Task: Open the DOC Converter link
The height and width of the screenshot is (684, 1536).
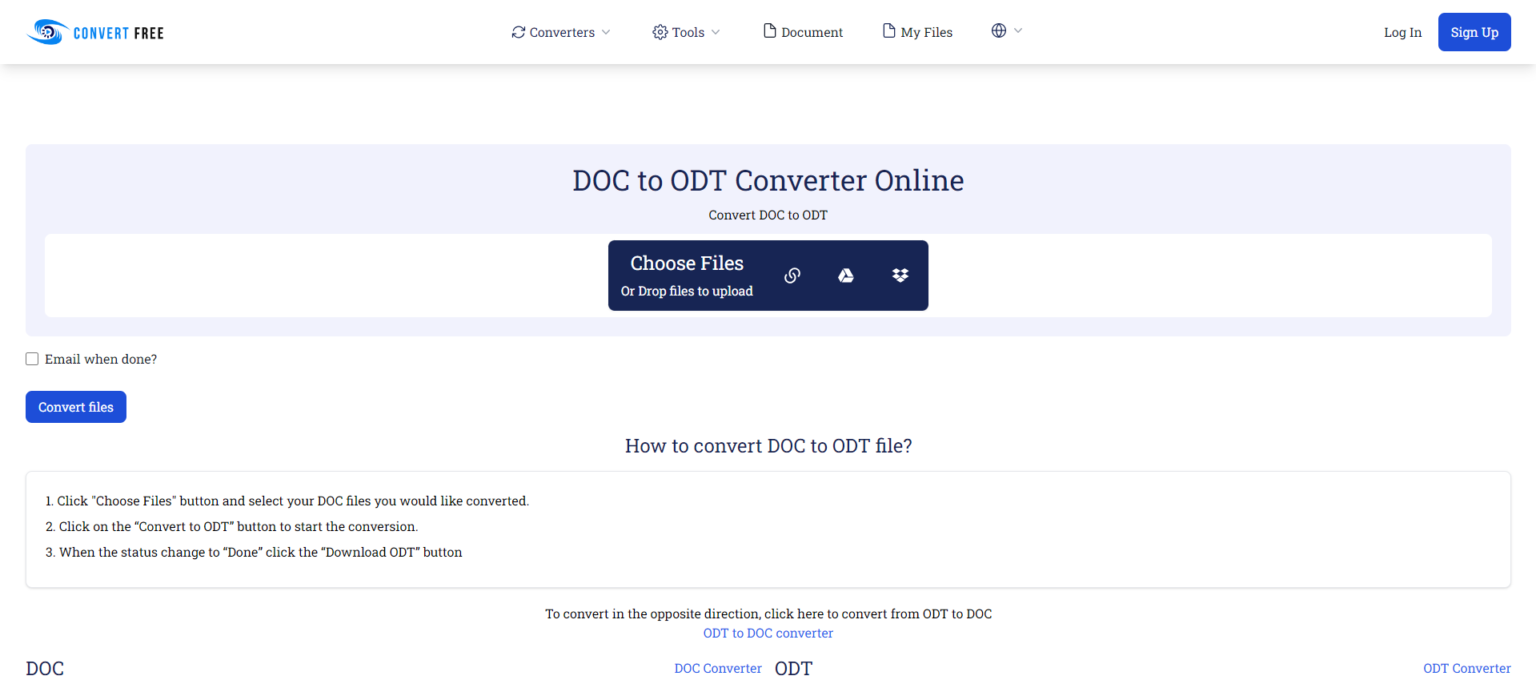Action: click(718, 668)
